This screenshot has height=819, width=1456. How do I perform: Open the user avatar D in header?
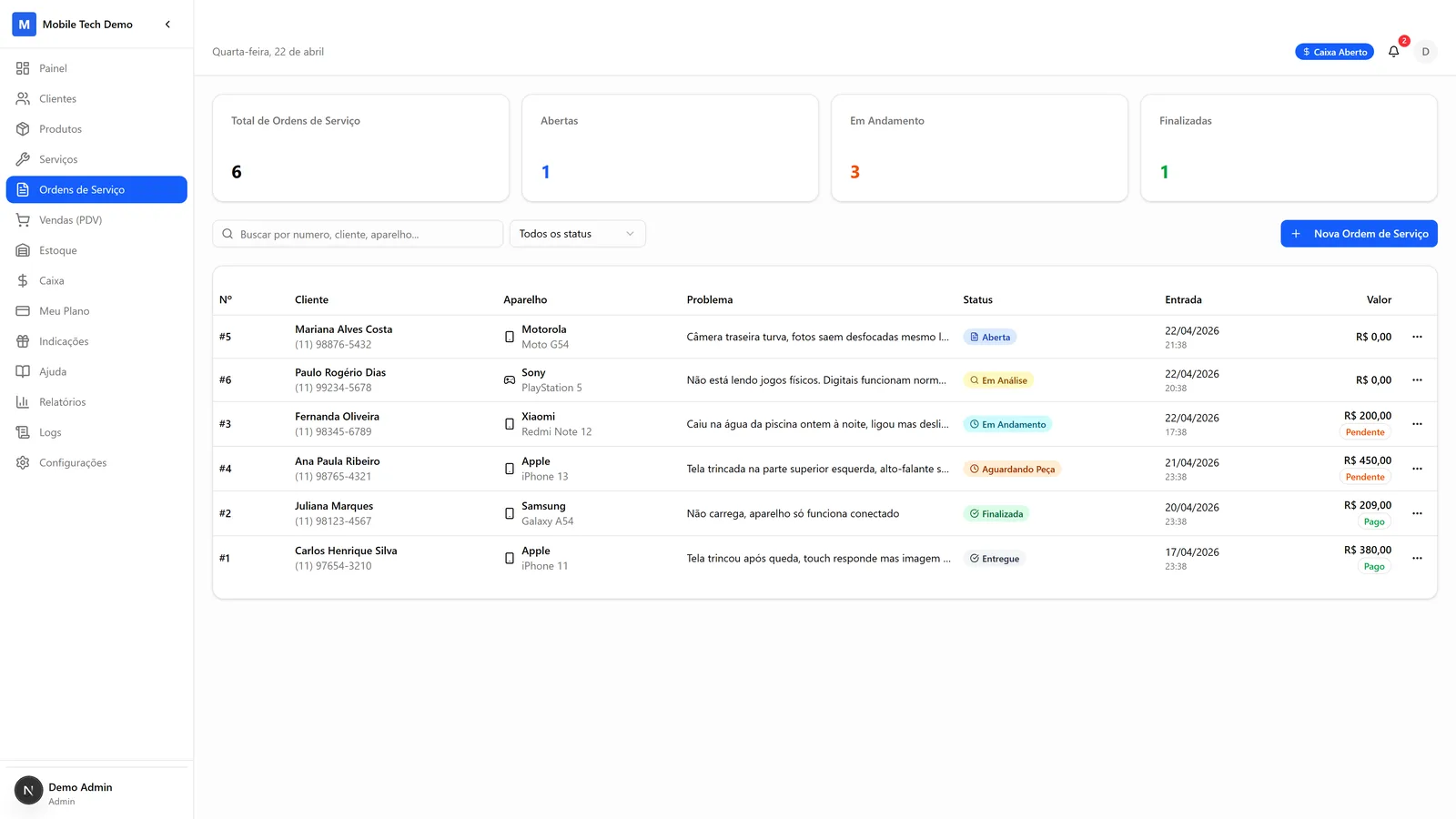click(1425, 52)
